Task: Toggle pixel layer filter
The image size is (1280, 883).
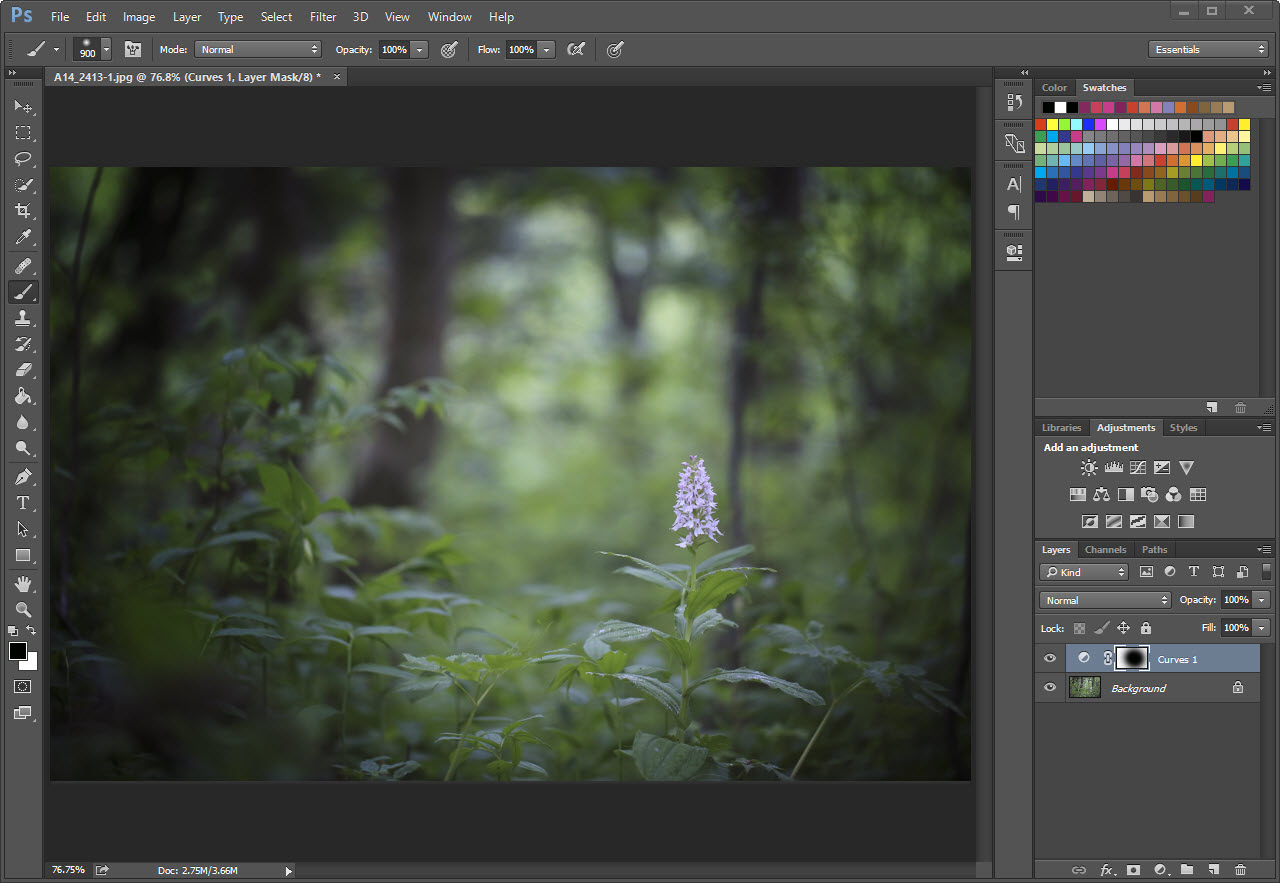Action: (x=1146, y=572)
